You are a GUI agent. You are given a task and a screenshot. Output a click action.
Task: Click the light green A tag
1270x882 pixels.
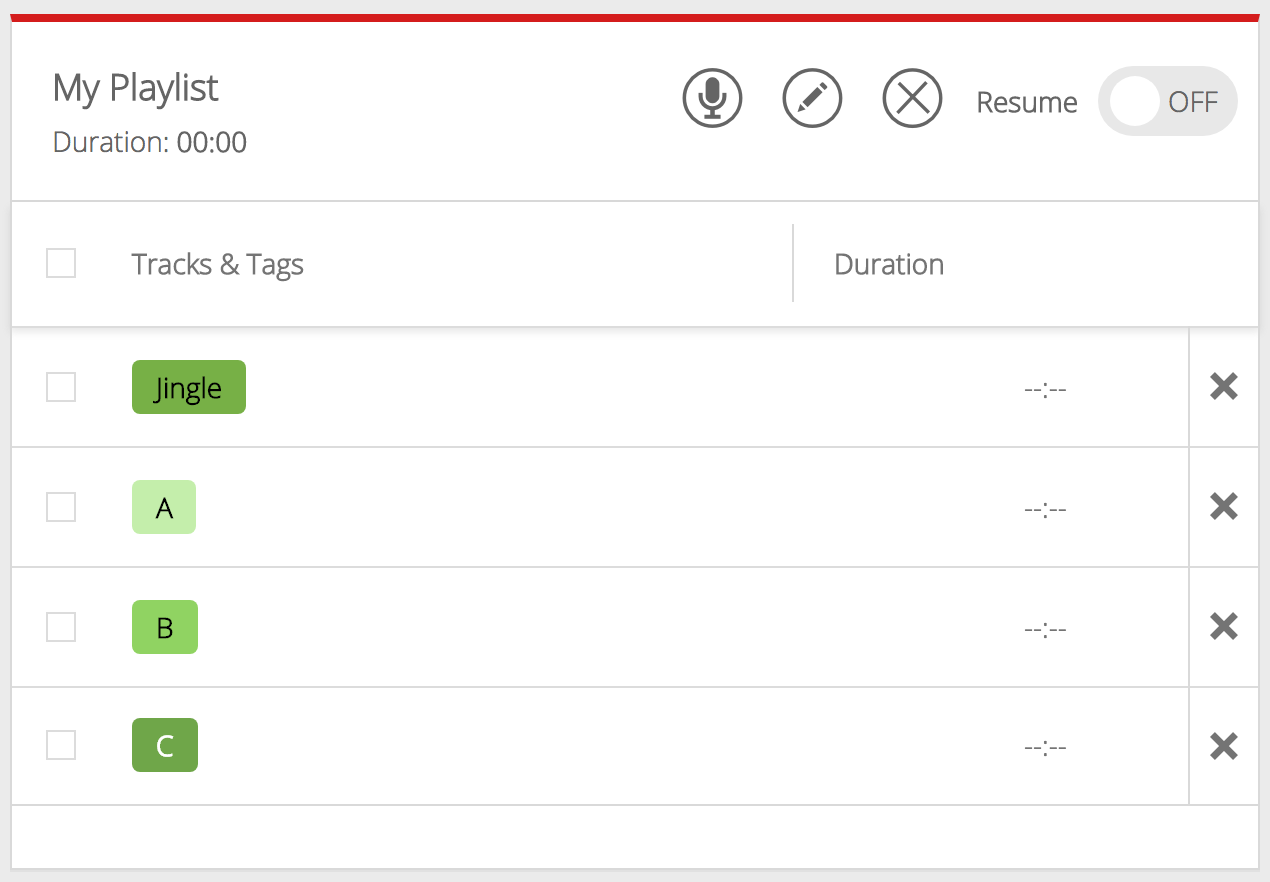(x=164, y=507)
